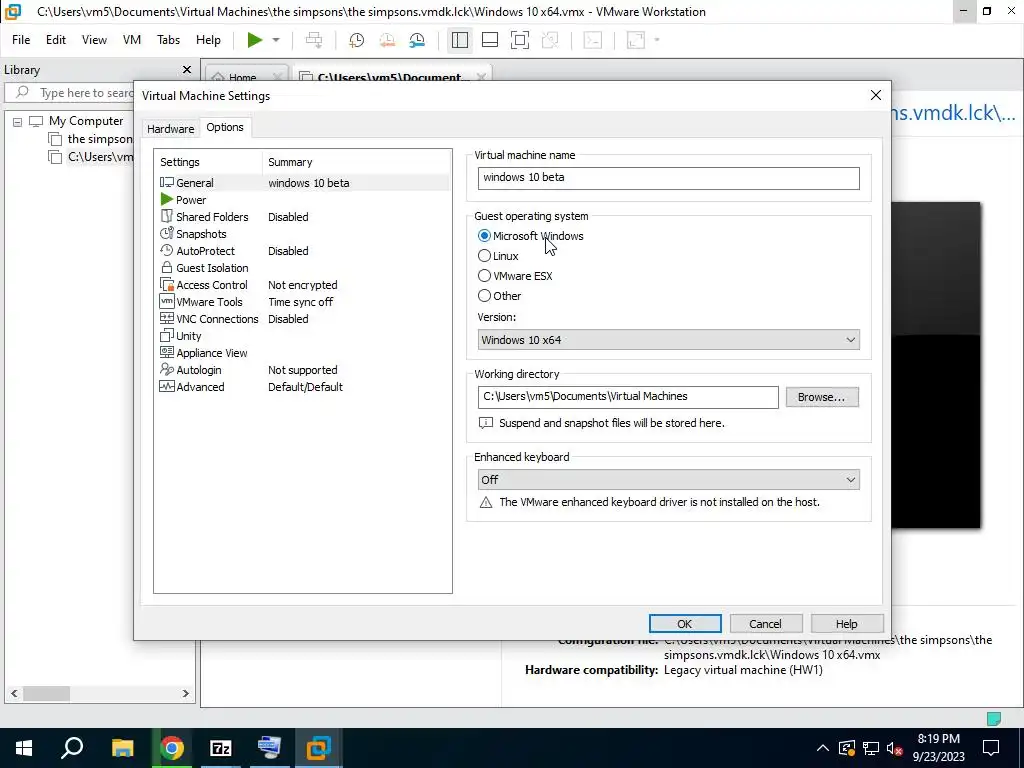
Task: Select the Power settings row
Action: [302, 200]
